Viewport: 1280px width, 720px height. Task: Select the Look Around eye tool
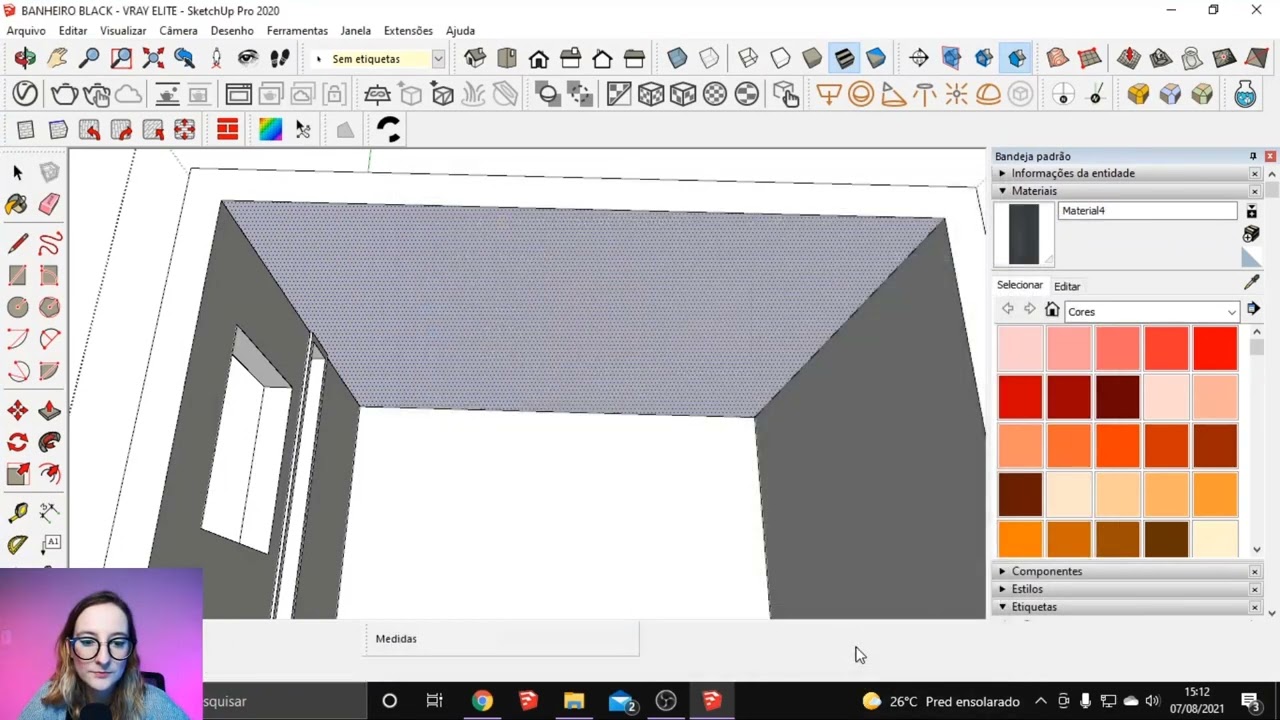pyautogui.click(x=247, y=58)
